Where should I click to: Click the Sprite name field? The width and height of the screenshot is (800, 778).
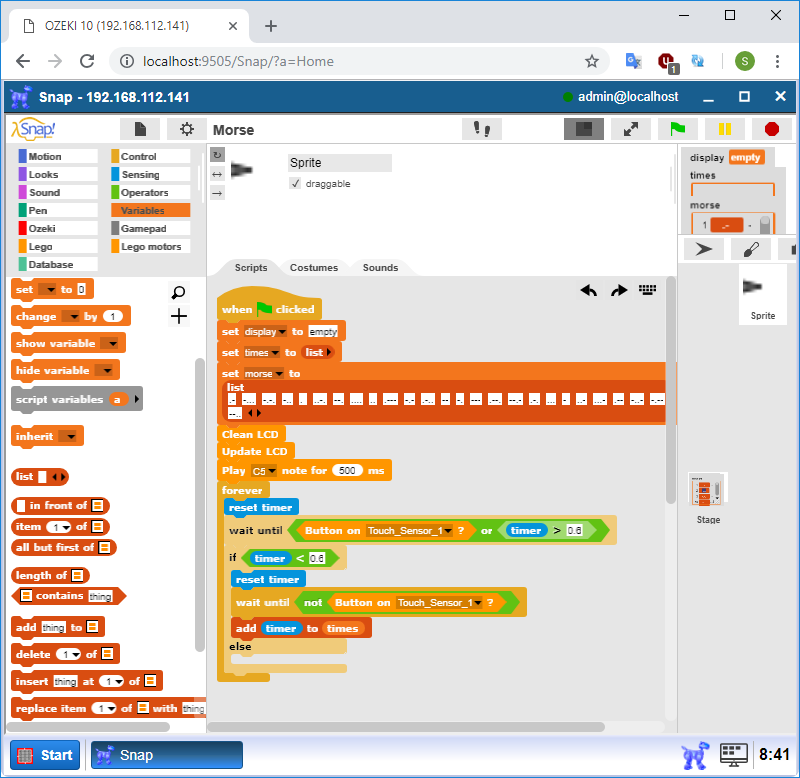(340, 163)
